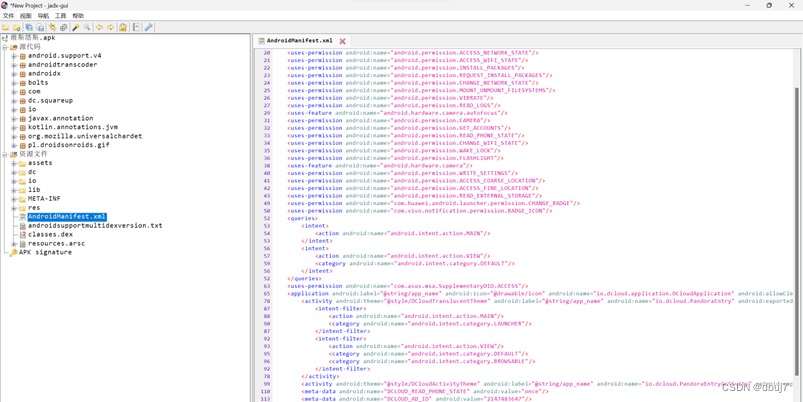This screenshot has width=803, height=402.
Task: Click the Export as gradle project icon
Action: tap(39, 27)
